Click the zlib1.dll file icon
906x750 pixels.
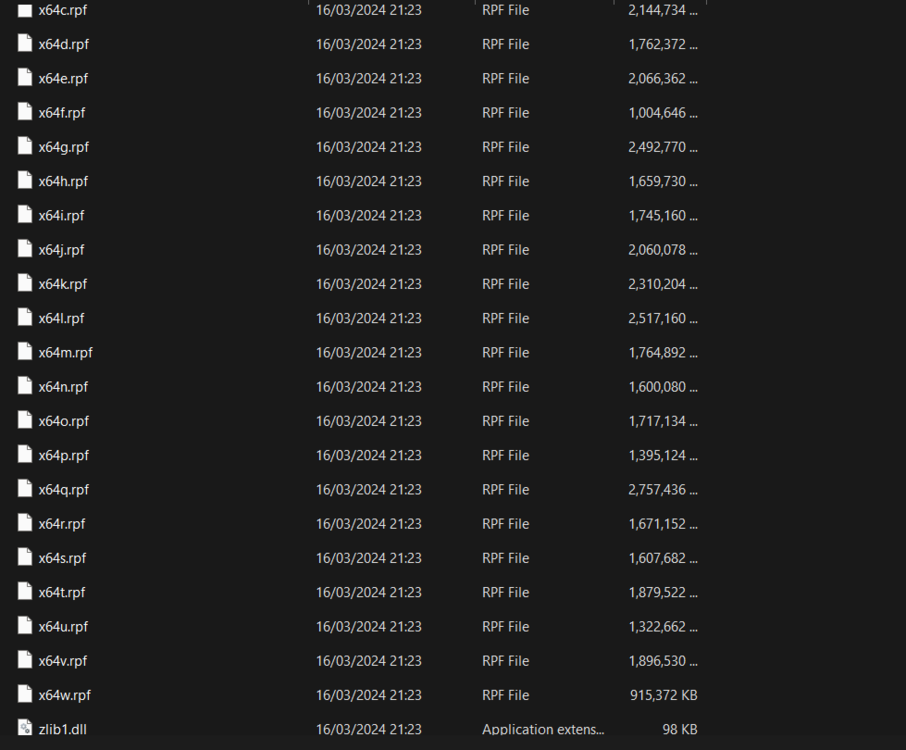click(x=26, y=729)
